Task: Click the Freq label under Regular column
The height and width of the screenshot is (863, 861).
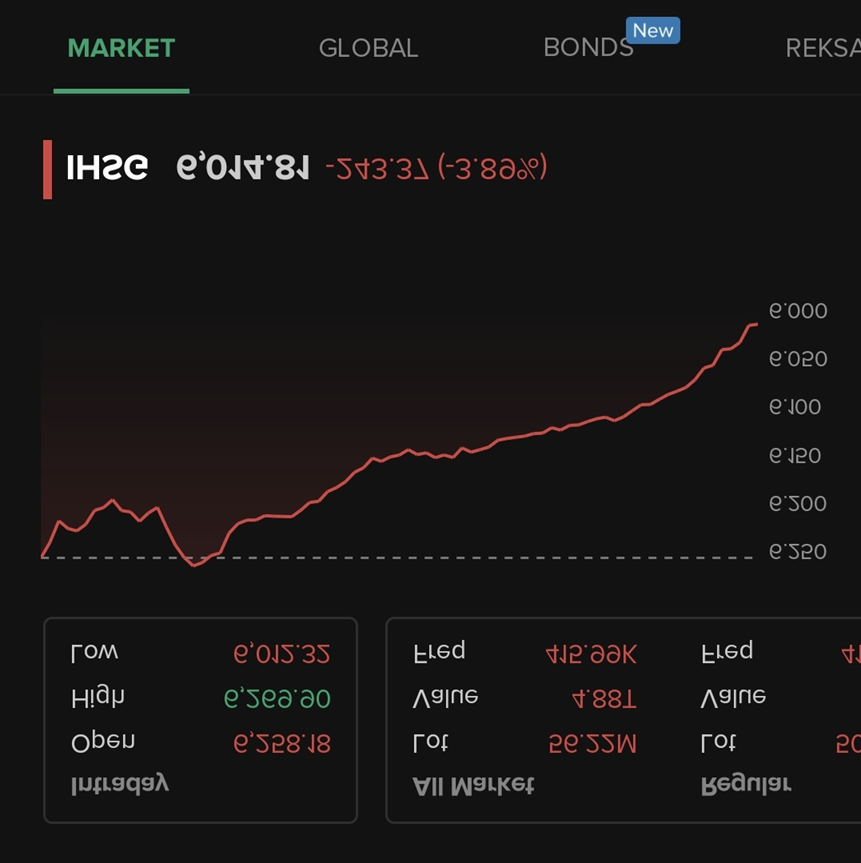Action: 727,652
